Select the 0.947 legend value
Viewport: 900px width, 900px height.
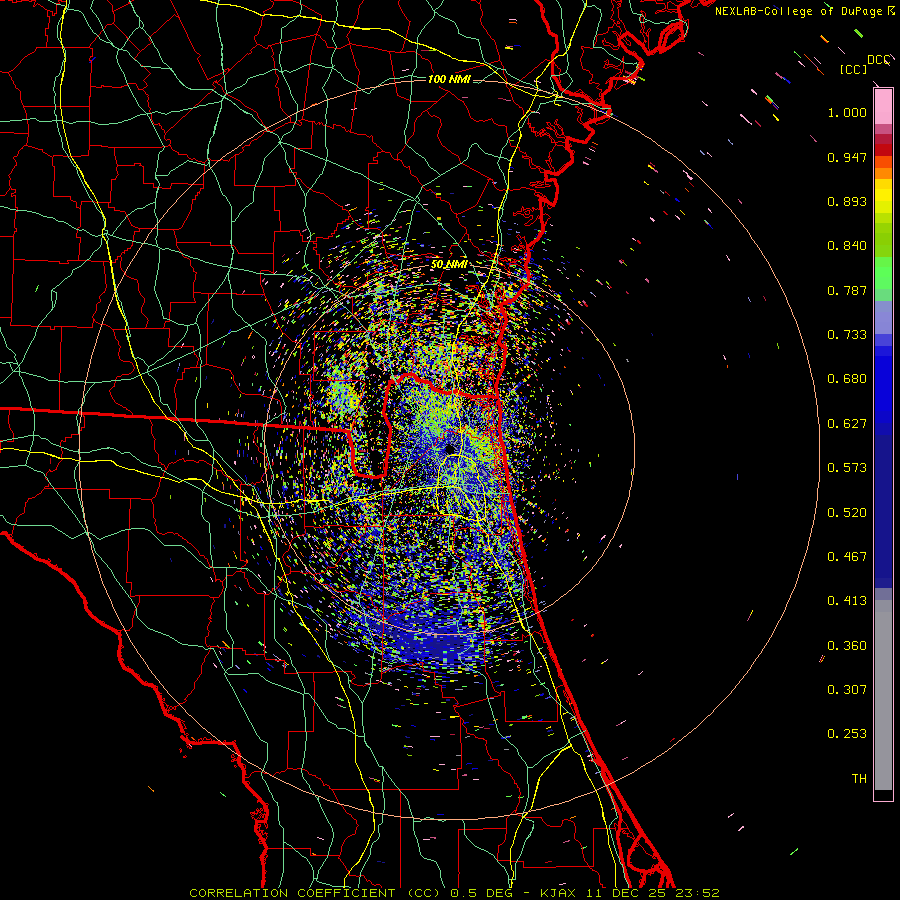(x=847, y=157)
